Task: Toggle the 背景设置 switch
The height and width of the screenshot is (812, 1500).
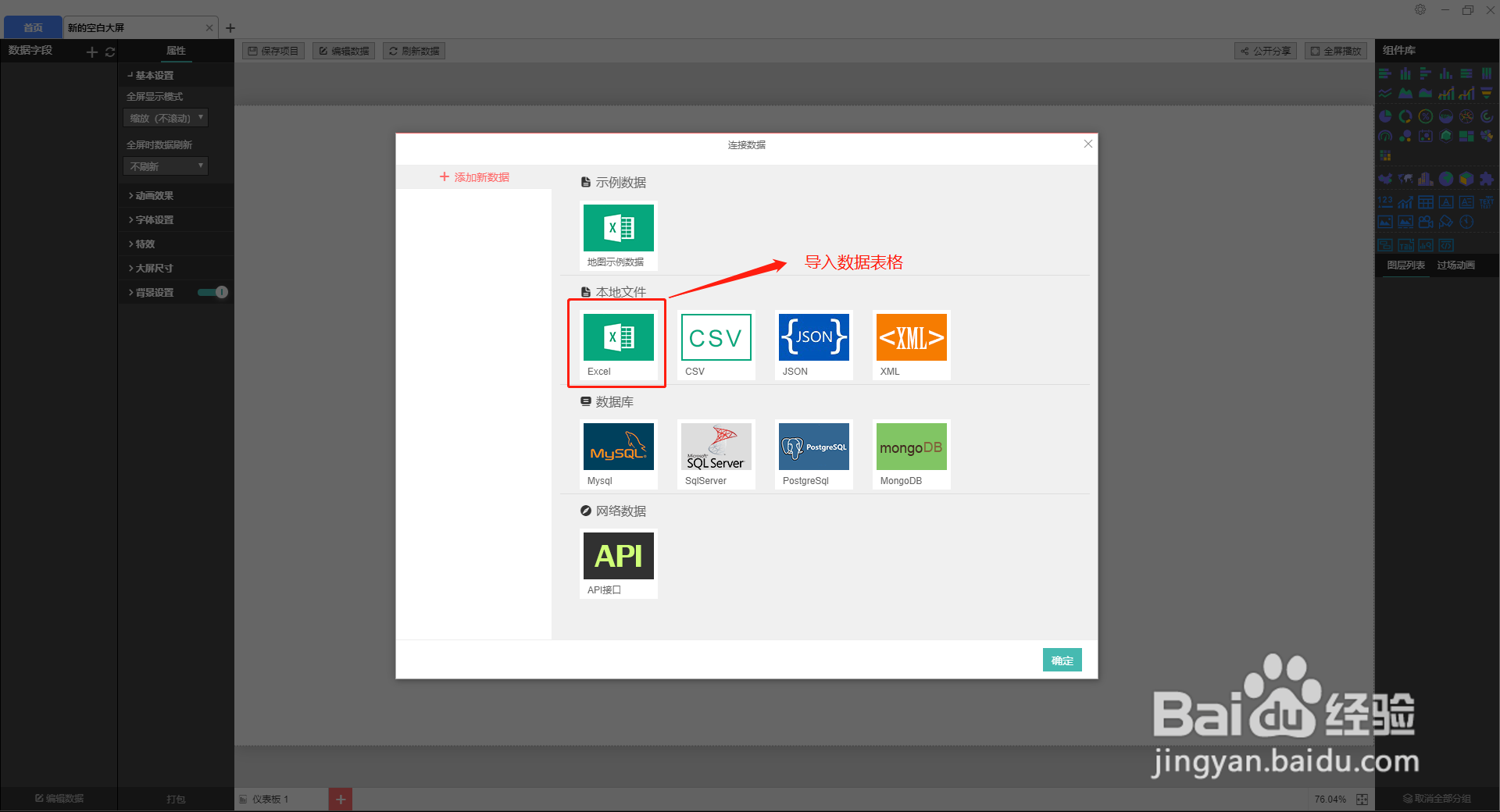Action: pos(212,292)
